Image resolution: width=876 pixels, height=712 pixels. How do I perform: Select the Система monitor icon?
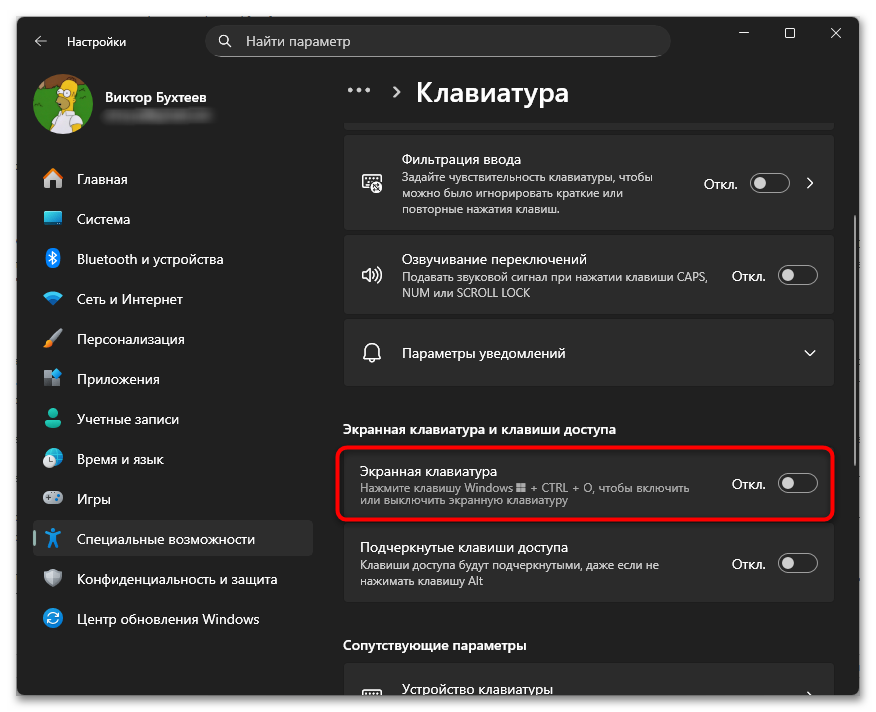pyautogui.click(x=53, y=219)
